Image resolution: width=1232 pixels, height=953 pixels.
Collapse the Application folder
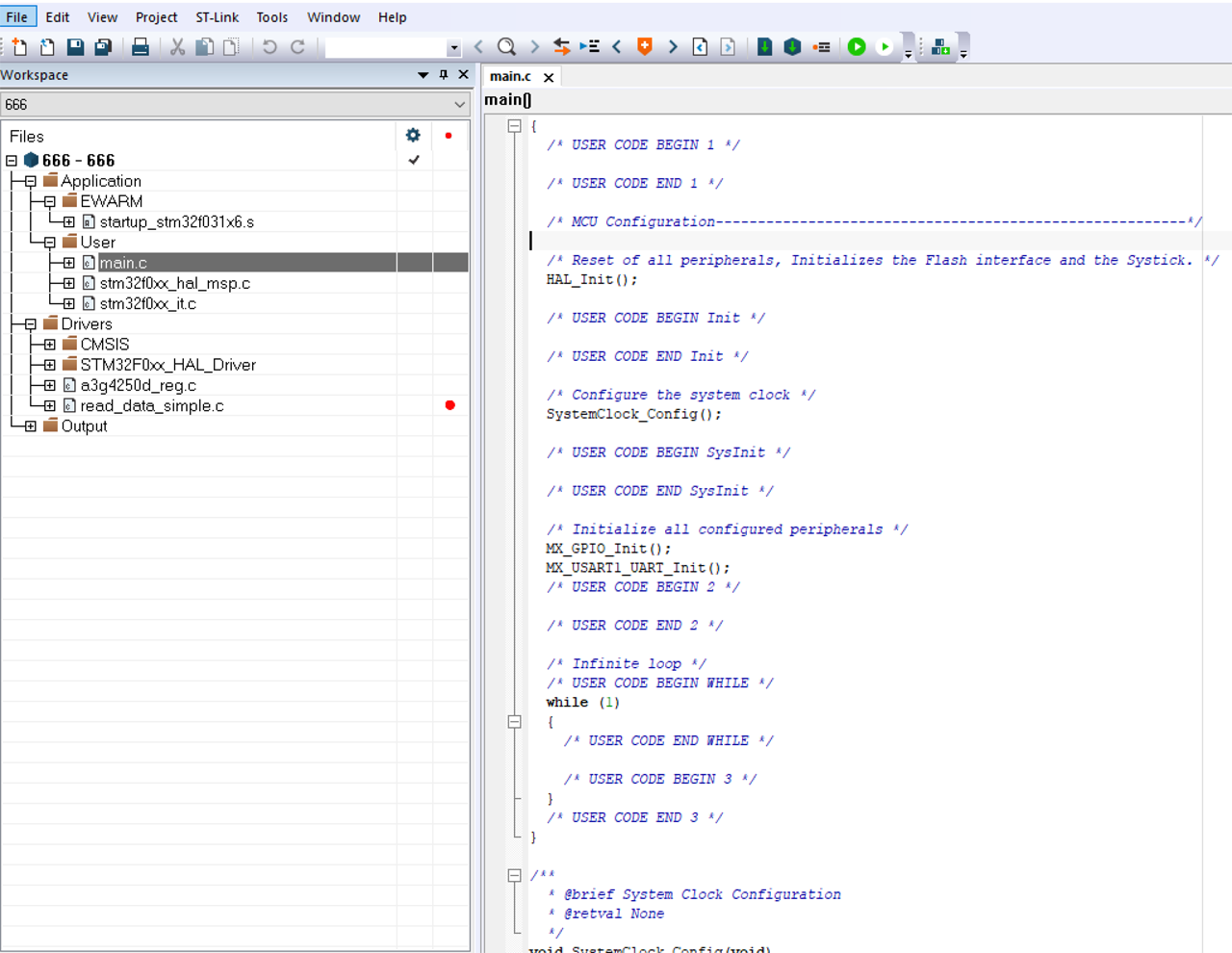pyautogui.click(x=31, y=181)
